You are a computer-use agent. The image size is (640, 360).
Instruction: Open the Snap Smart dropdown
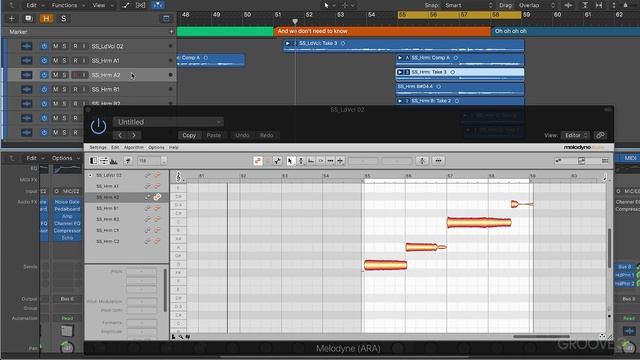(469, 5)
